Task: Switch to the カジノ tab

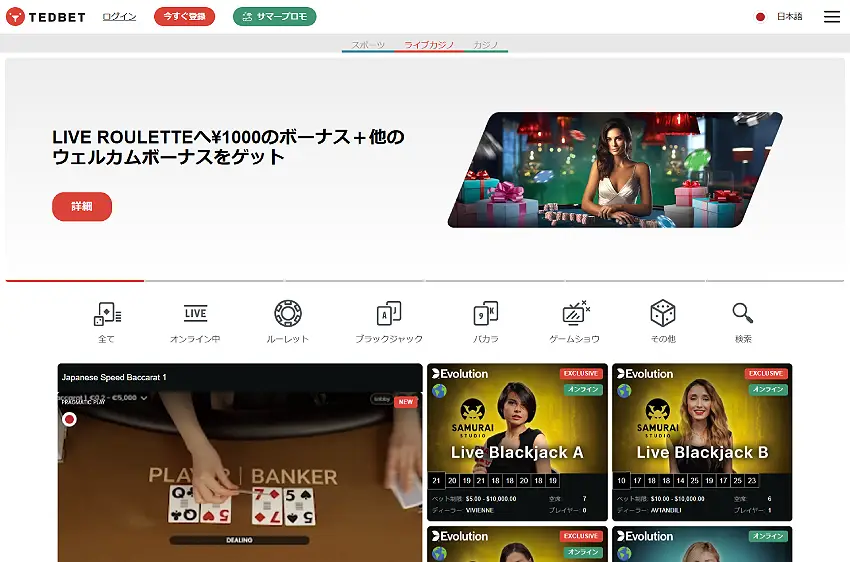Action: [x=486, y=44]
